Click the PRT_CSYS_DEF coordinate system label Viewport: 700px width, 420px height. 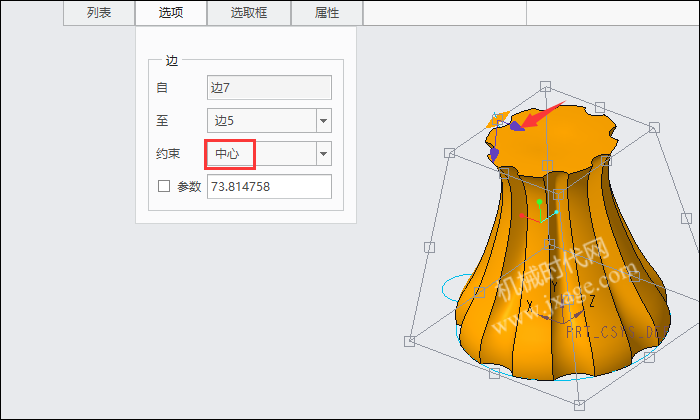click(x=617, y=332)
